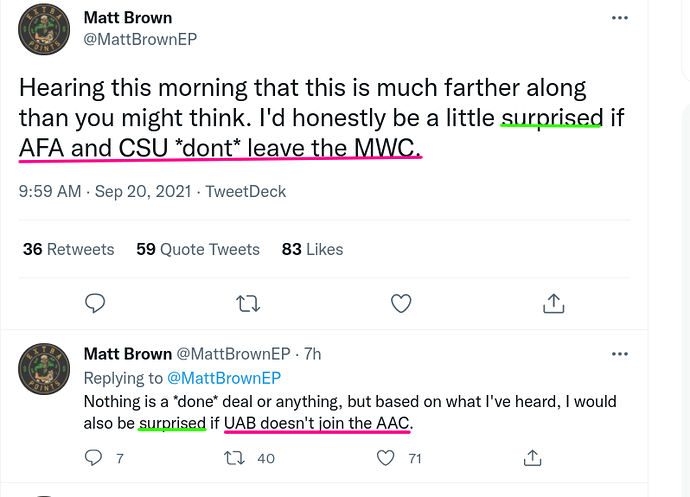Retweet the follow-up tweet showing 40
Viewport: 690px width, 497px height.
[235, 458]
